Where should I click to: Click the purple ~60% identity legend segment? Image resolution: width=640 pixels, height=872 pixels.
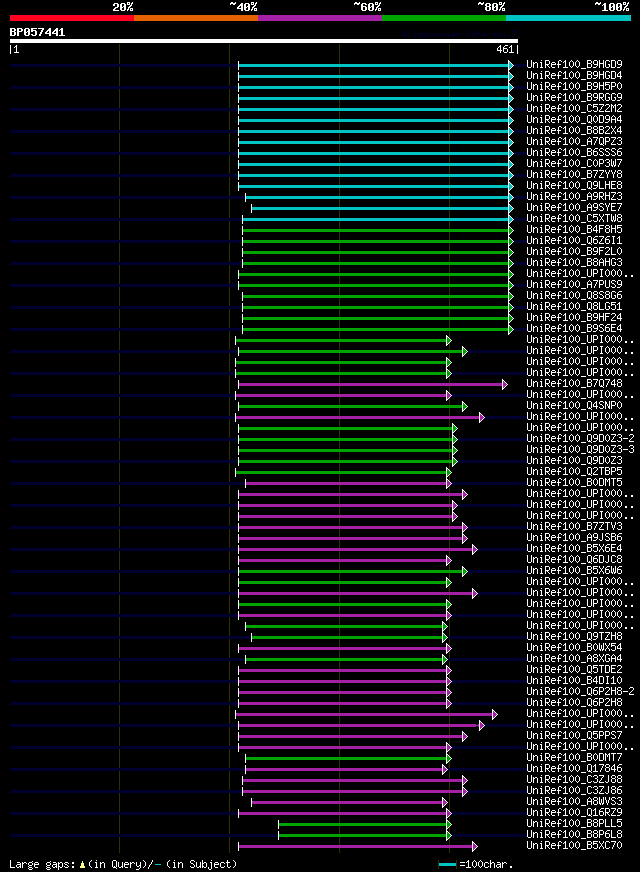click(x=320, y=18)
